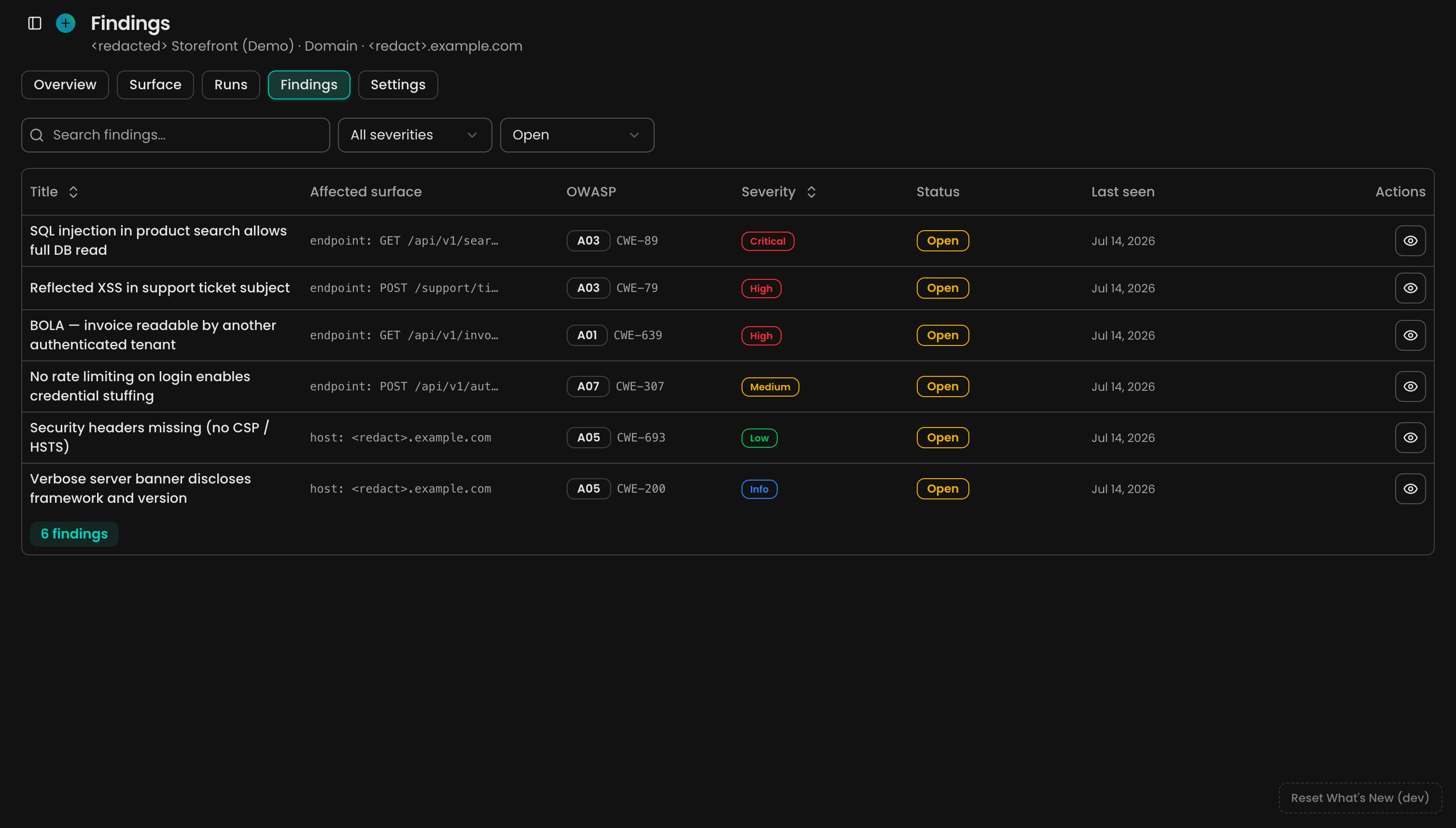This screenshot has width=1456, height=828.
Task: Open the All severities dropdown
Action: 415,135
